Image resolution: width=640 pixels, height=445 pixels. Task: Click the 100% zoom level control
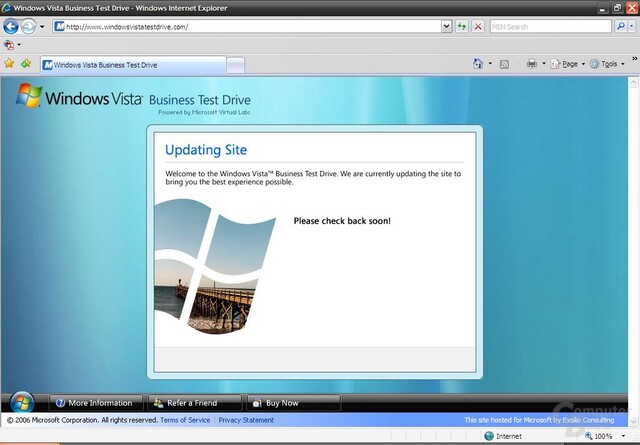599,436
